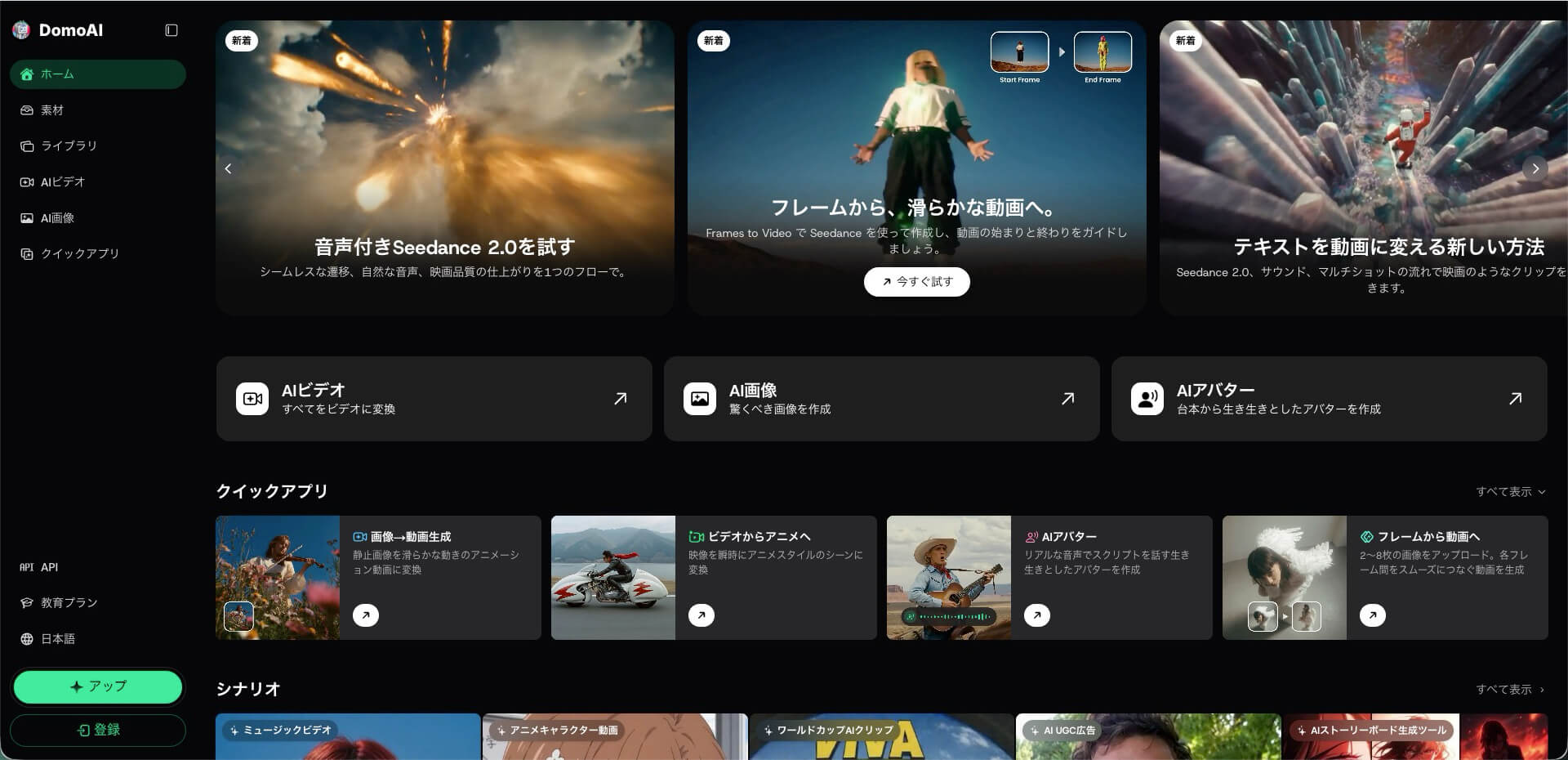Open the 教育プラン link
Image resolution: width=1568 pixels, height=760 pixels.
pos(98,603)
